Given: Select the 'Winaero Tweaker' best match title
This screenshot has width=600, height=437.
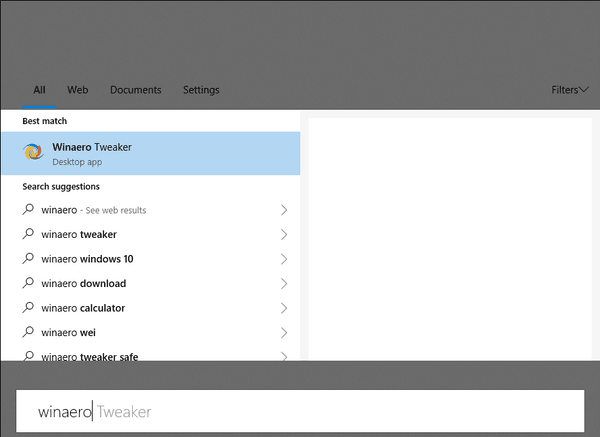Looking at the screenshot, I should [92, 147].
